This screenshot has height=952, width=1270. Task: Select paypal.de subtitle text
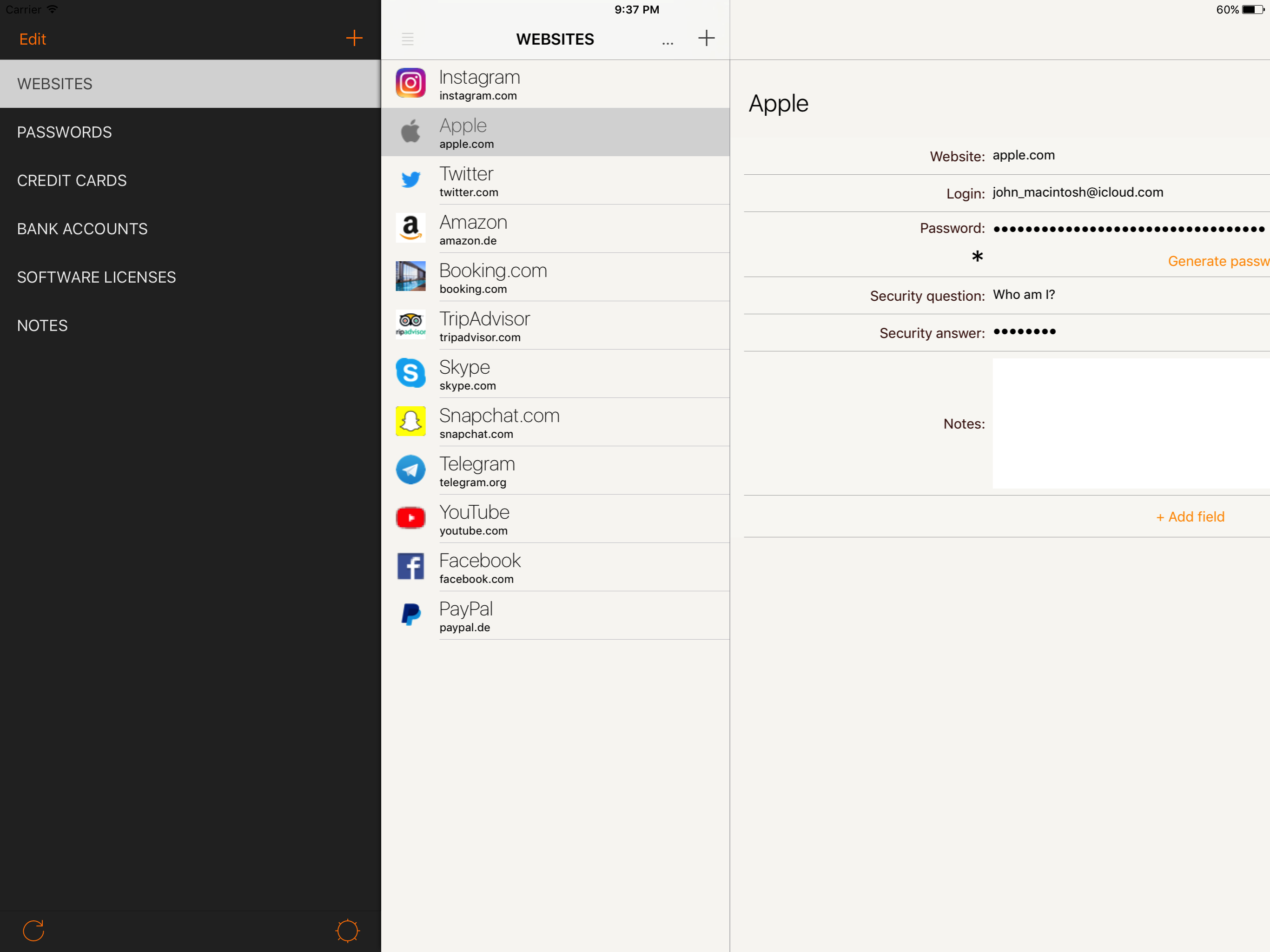pos(464,628)
